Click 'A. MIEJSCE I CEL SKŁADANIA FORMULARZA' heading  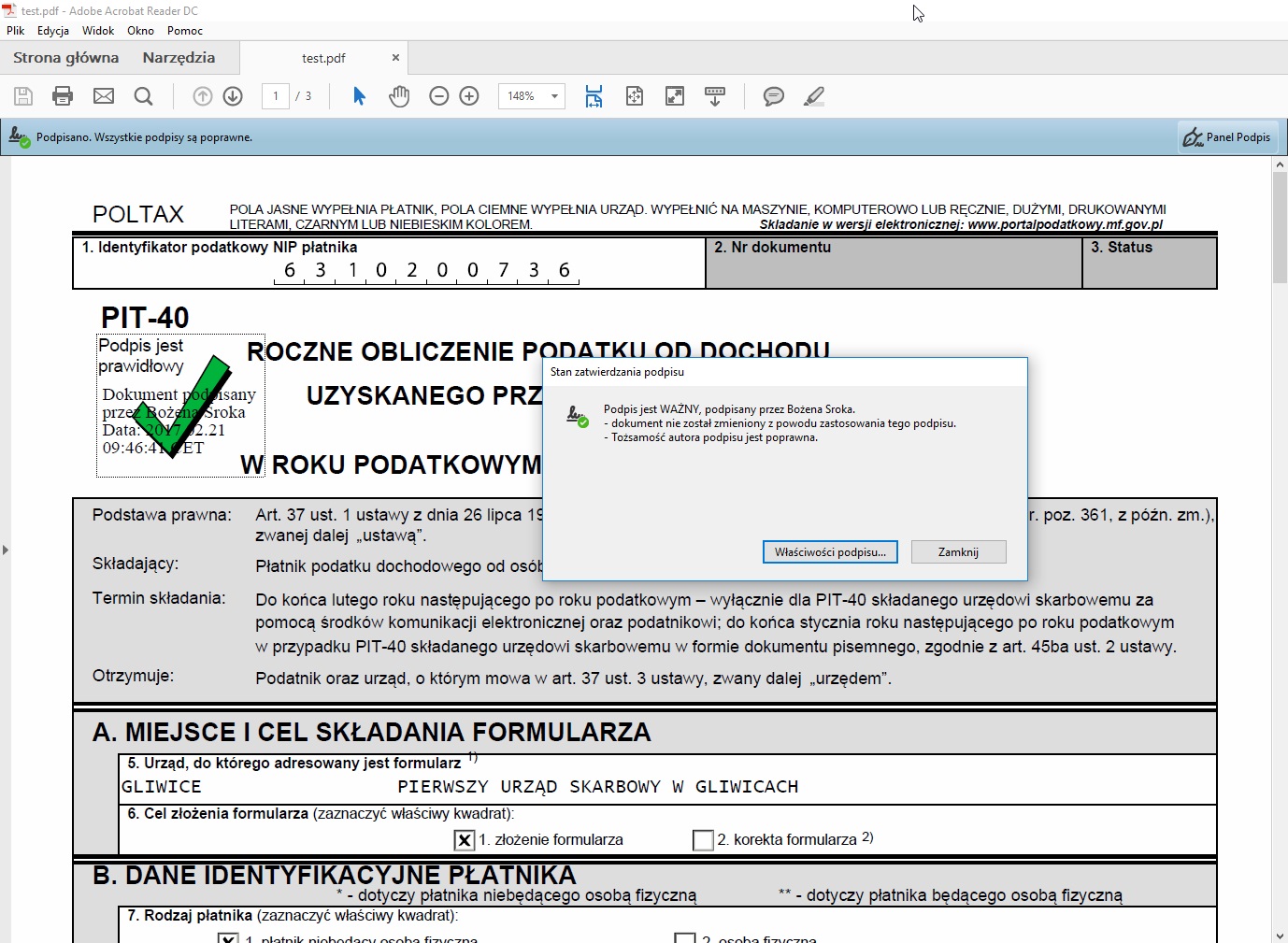(x=372, y=733)
